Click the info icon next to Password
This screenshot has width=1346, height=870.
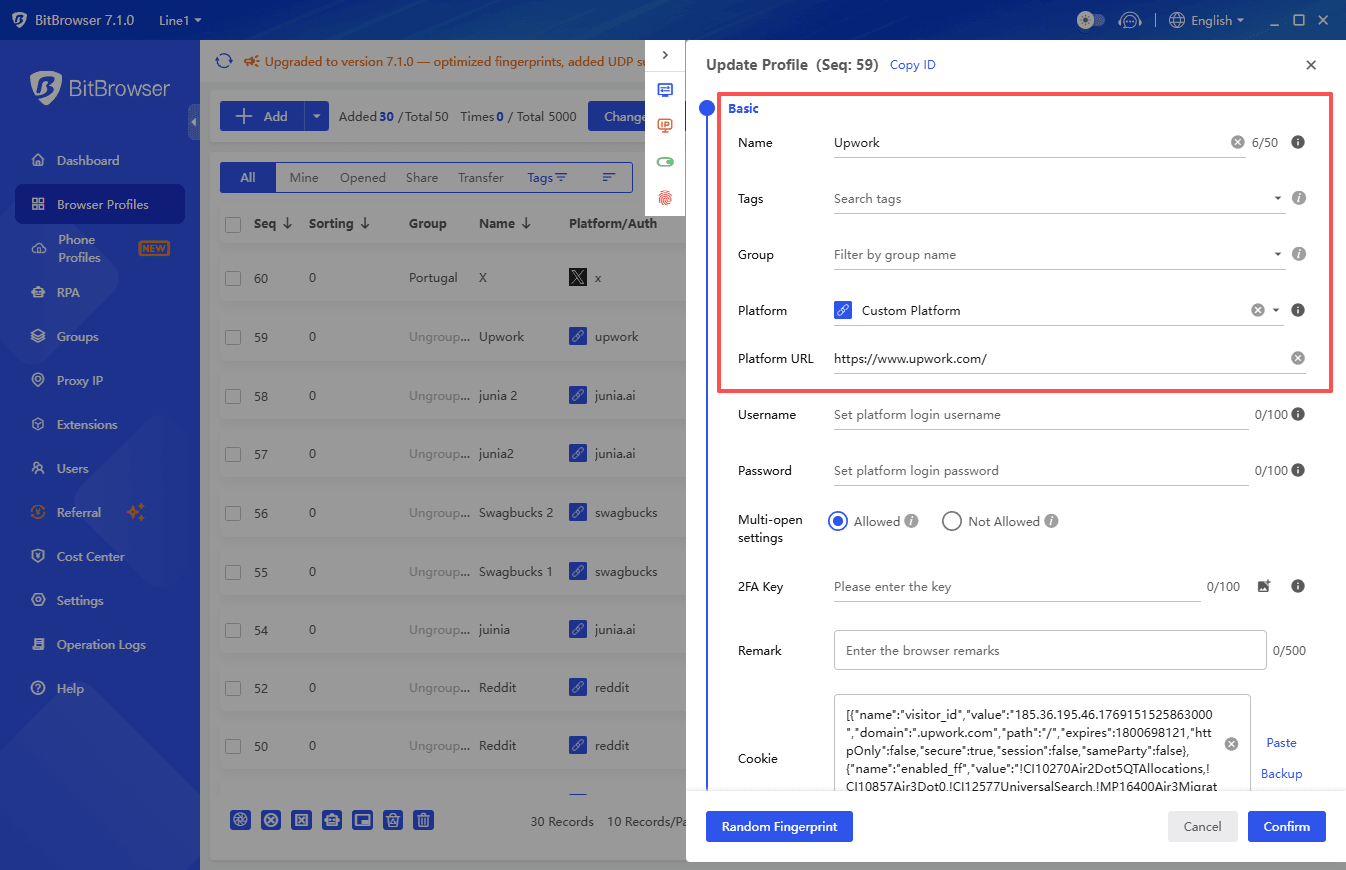[x=1298, y=471]
